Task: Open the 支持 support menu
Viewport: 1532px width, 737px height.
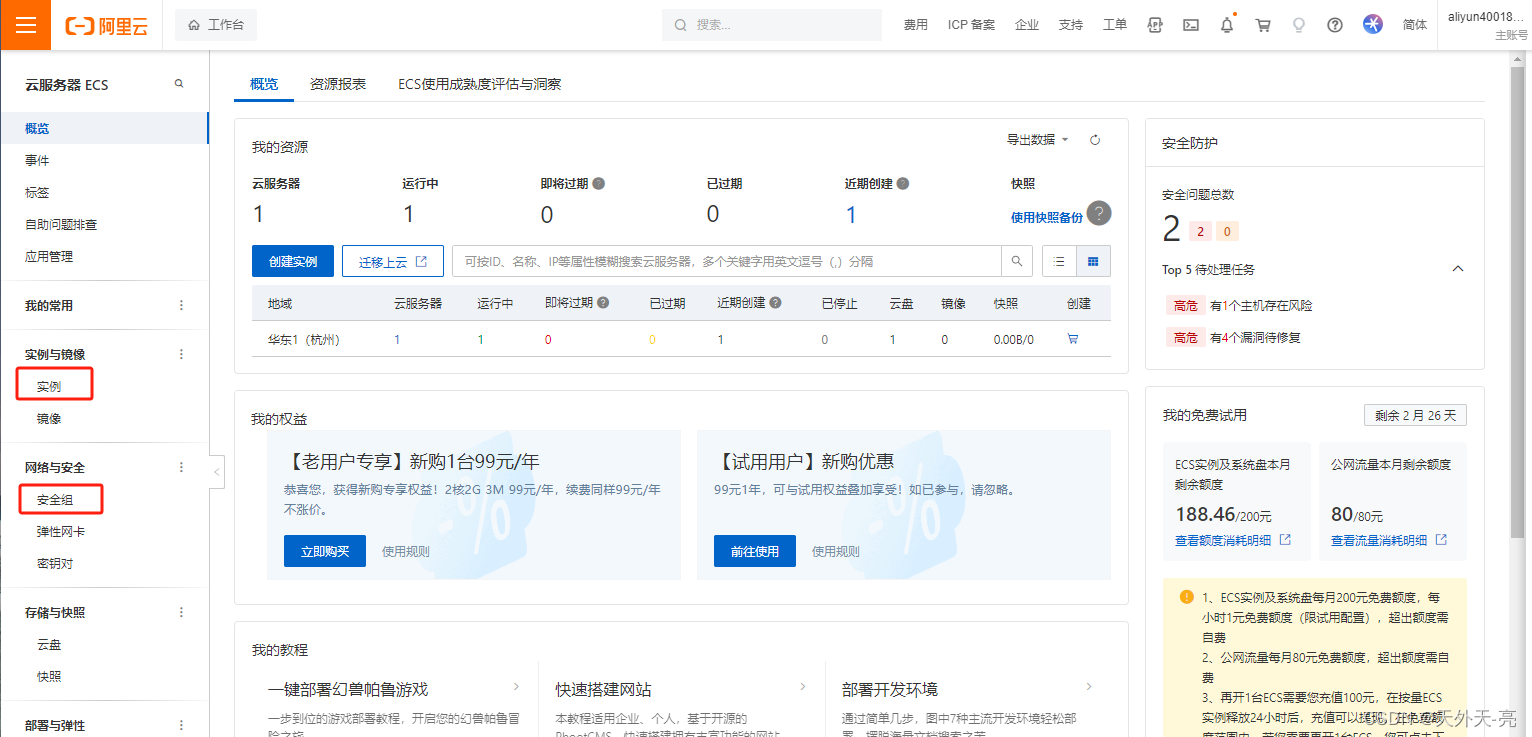Action: 1071,25
